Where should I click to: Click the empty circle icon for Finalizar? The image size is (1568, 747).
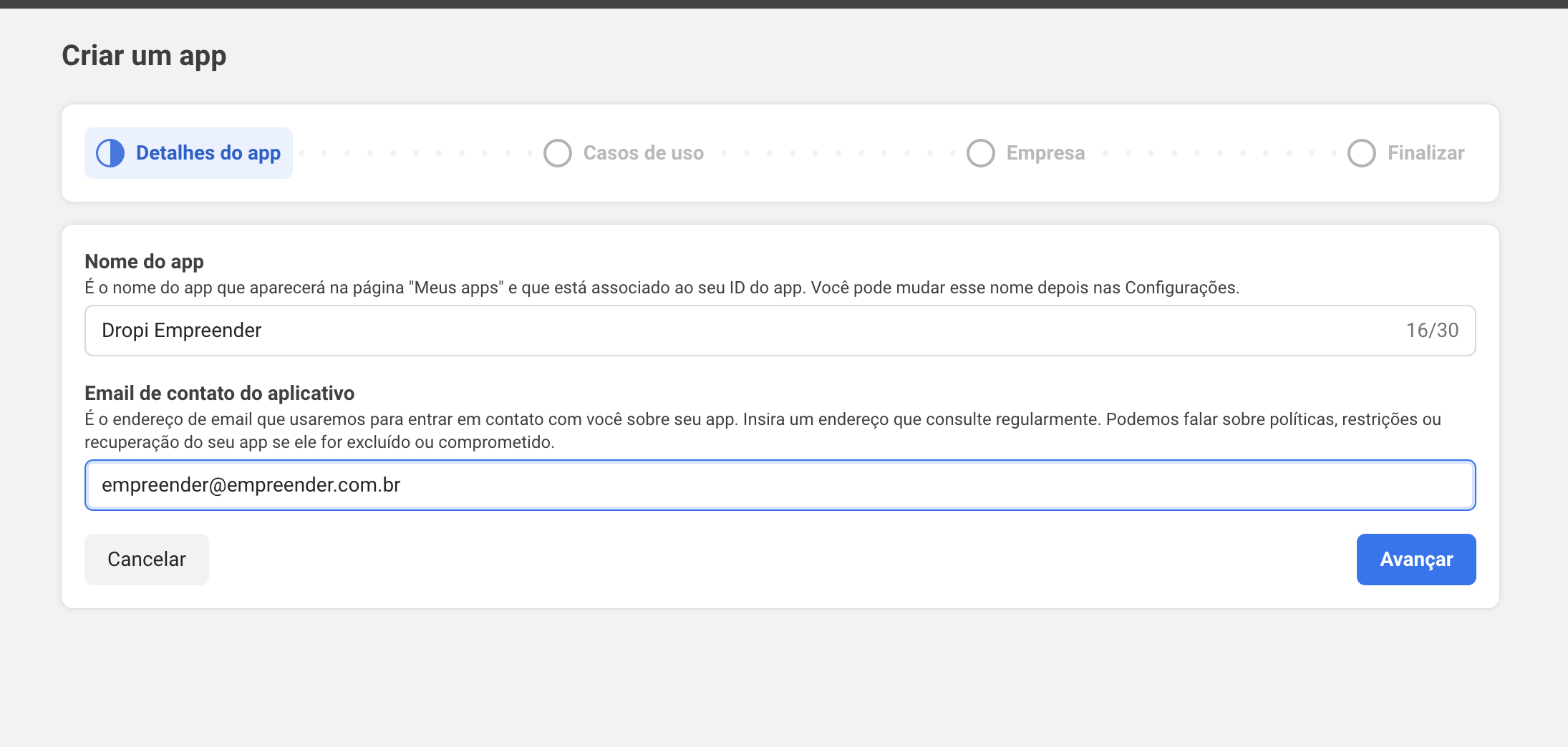[x=1361, y=153]
